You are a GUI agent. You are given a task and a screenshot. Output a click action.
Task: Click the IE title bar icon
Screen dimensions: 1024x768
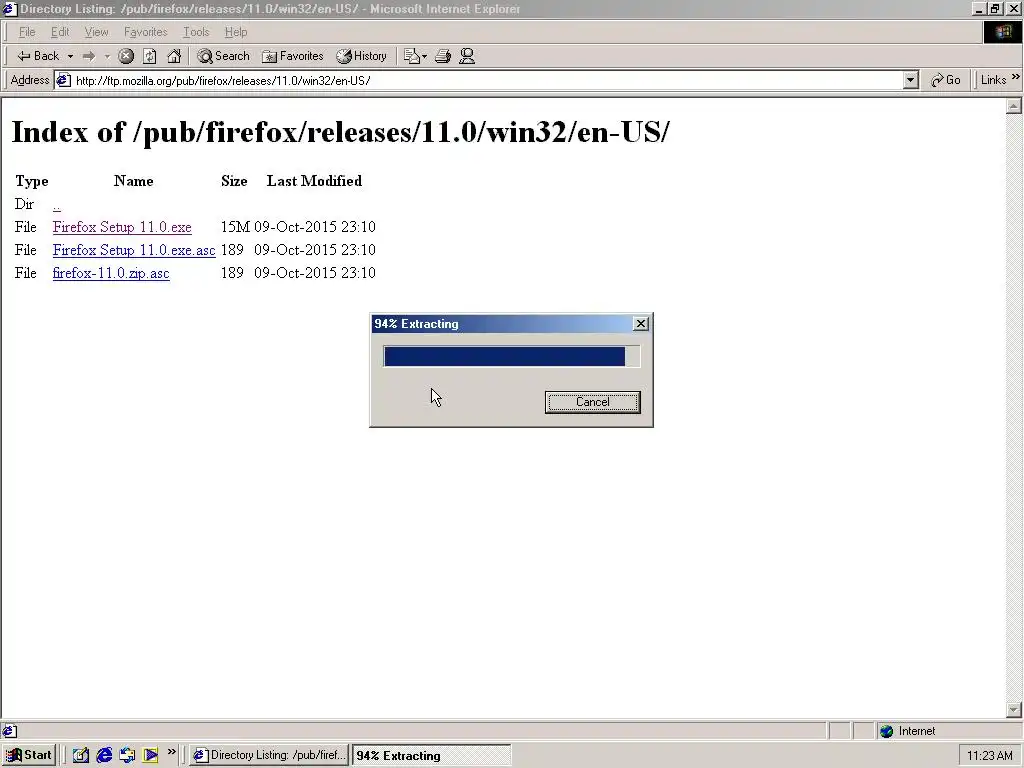point(9,8)
